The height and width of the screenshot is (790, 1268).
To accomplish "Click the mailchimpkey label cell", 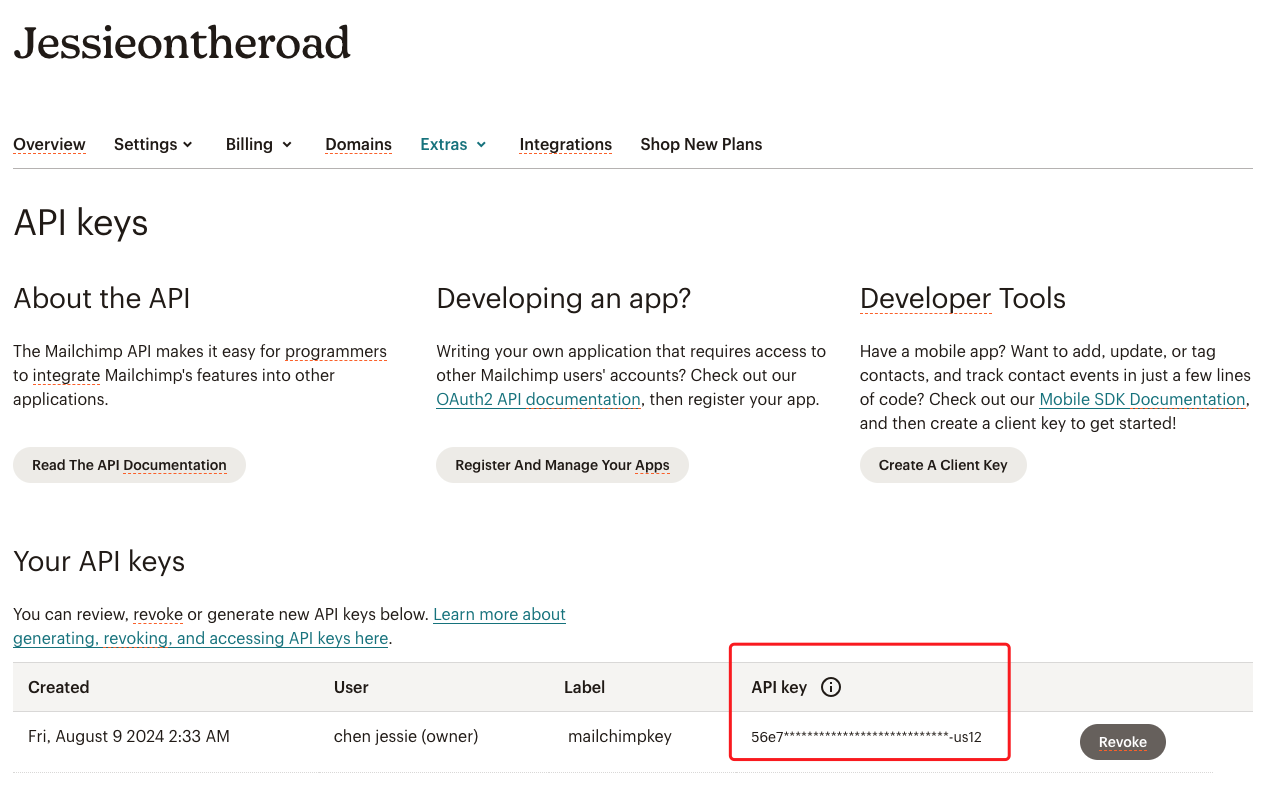I will pos(620,736).
